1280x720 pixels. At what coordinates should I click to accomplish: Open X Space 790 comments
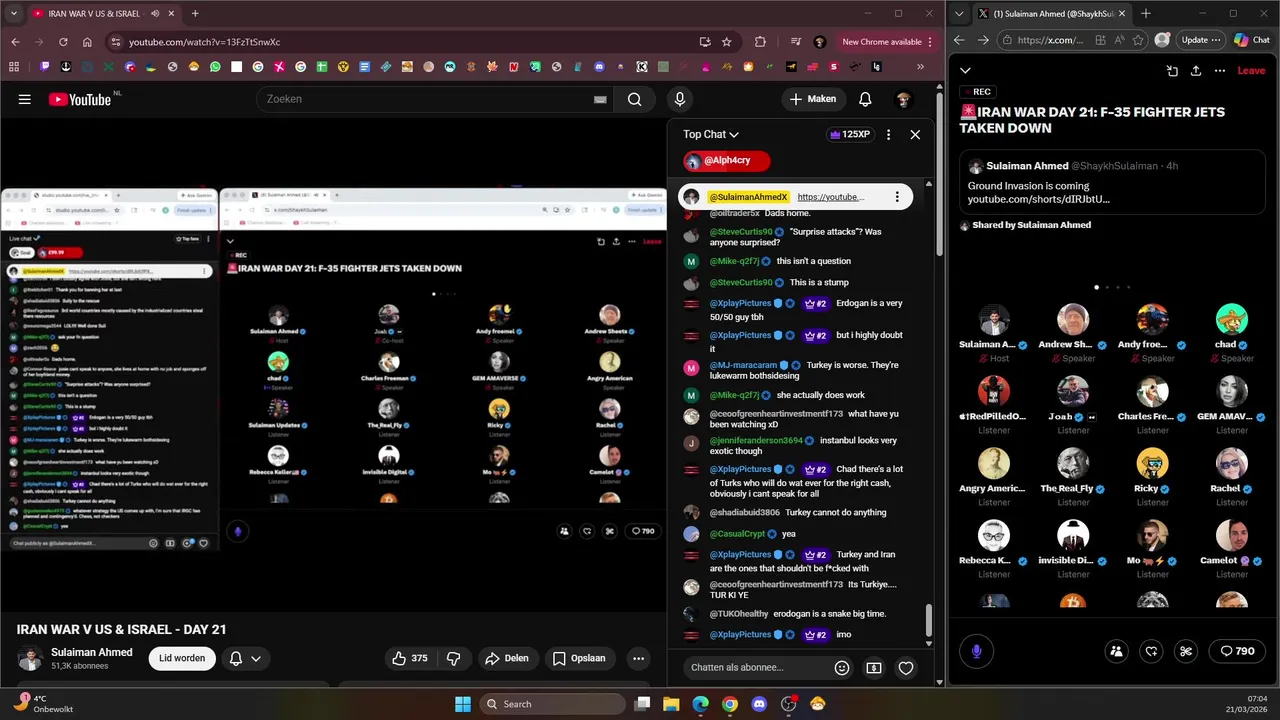tap(1237, 651)
